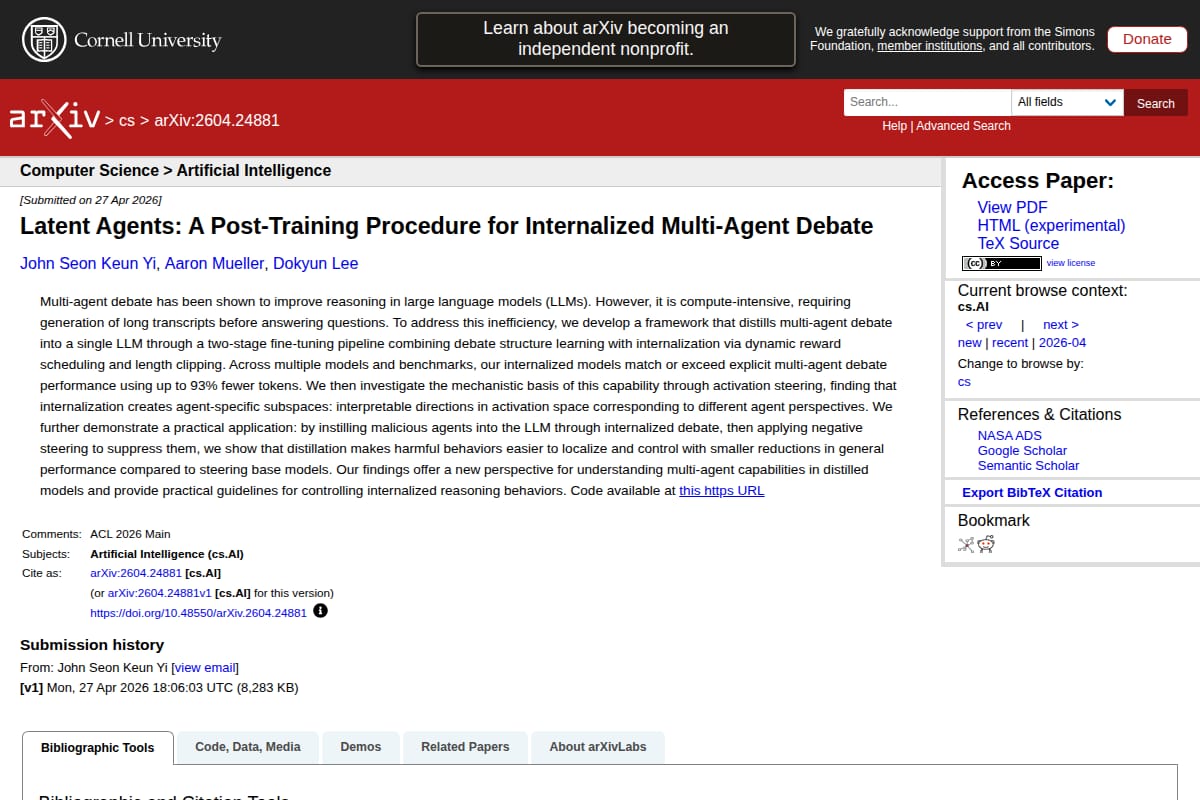
Task: Open Semantic Scholar citations
Action: click(1028, 465)
